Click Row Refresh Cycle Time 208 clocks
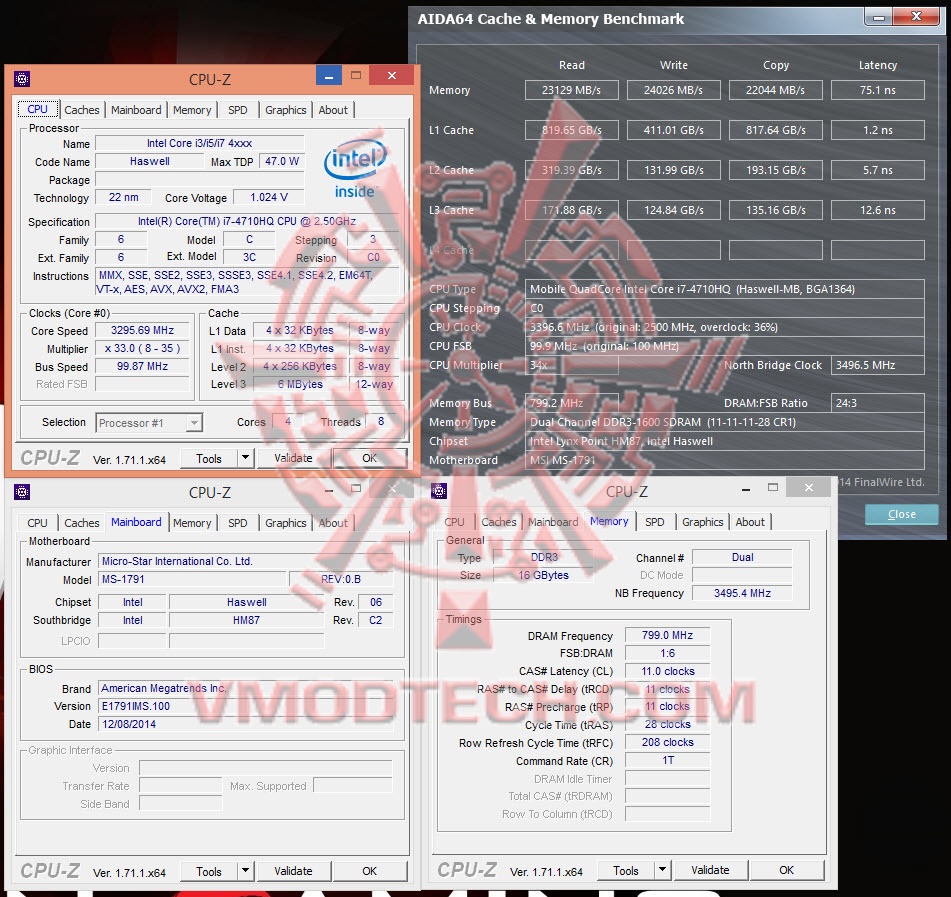The image size is (951, 897). pyautogui.click(x=667, y=742)
